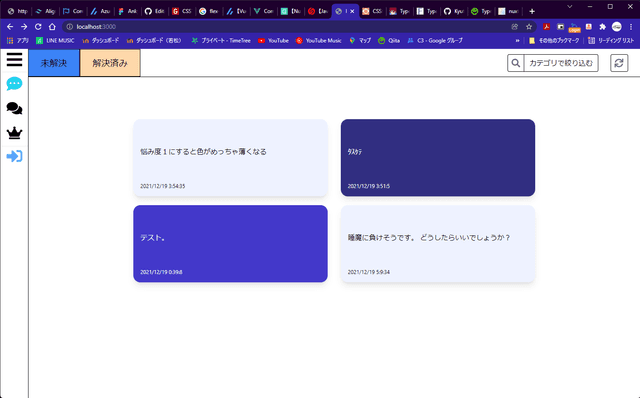Open the tab search chevron

[570, 7]
